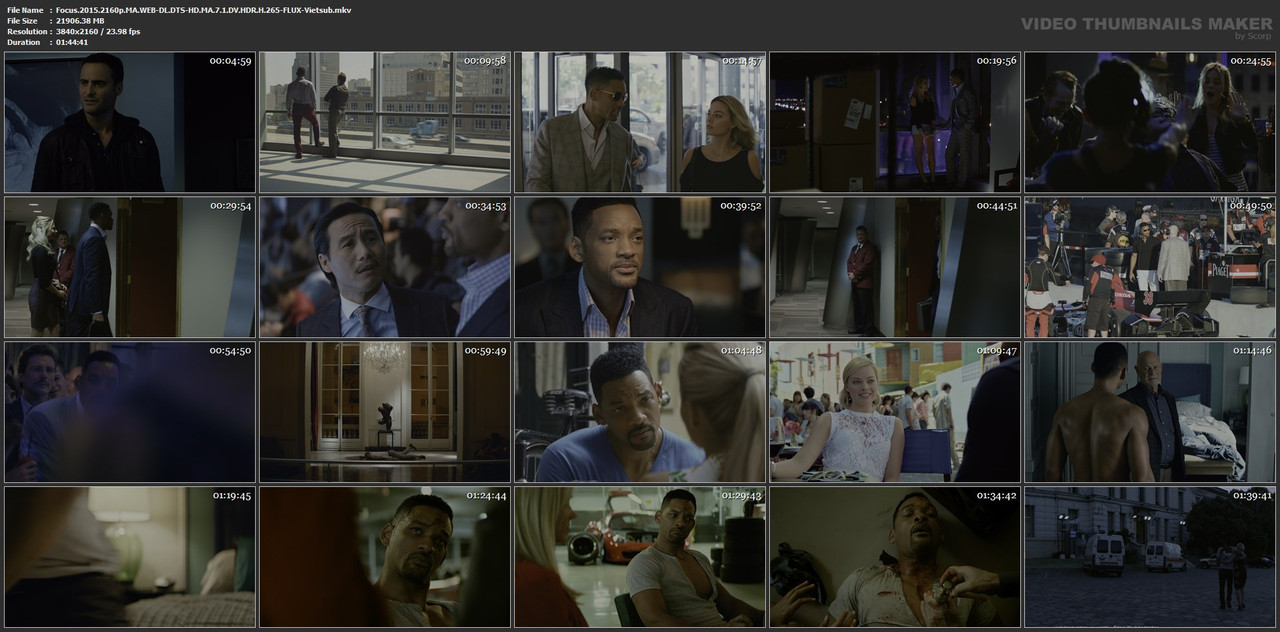Click the resolution value 3840x2160 / 23.98 fps
Viewport: 1280px width, 632px height.
click(x=98, y=32)
